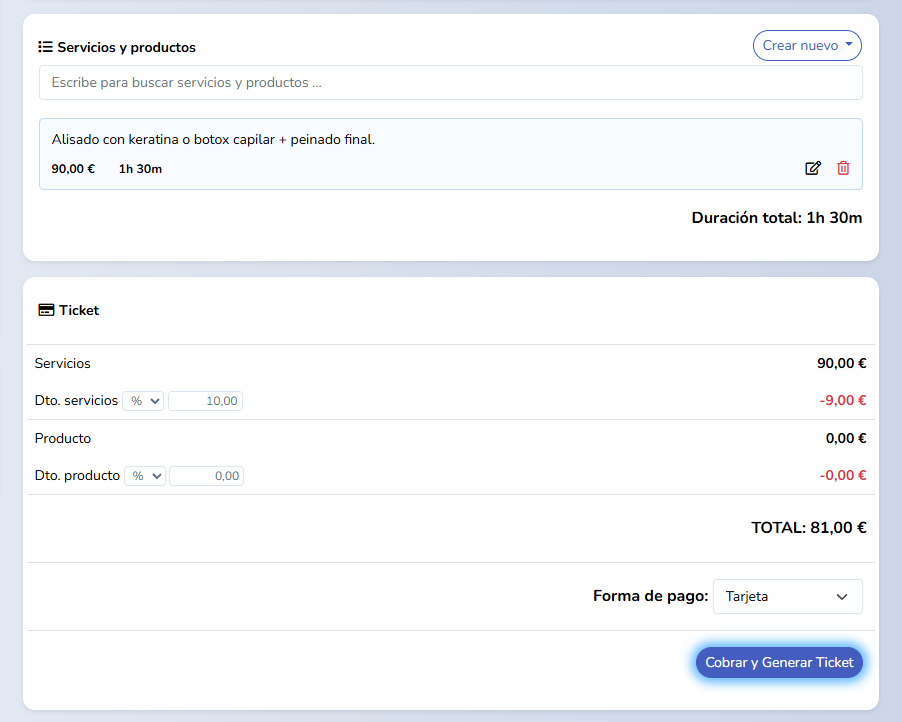Click the 1h 30m duration in service card
The image size is (902, 722).
click(x=140, y=169)
